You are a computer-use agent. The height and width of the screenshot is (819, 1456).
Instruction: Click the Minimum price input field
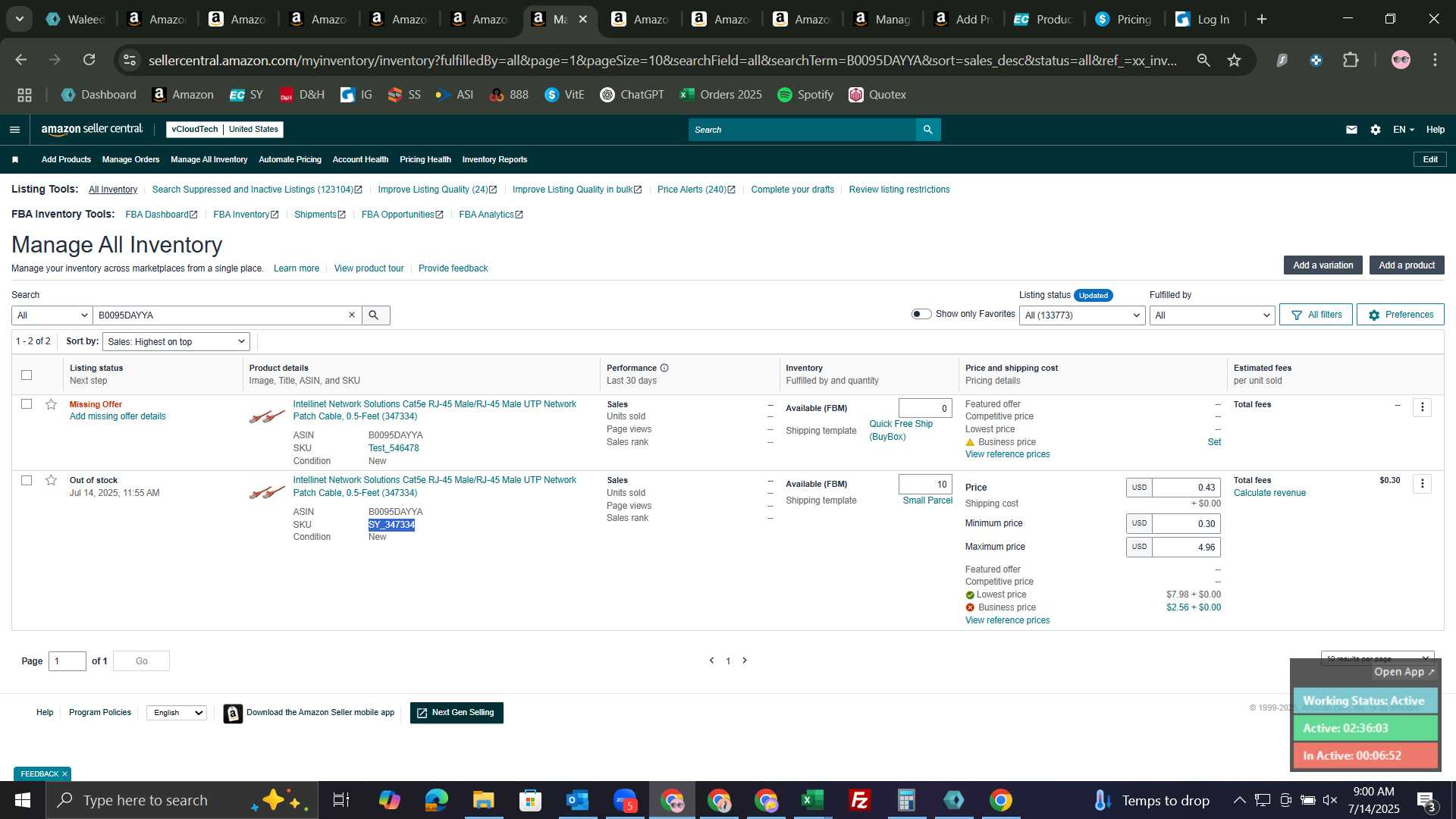[1187, 523]
